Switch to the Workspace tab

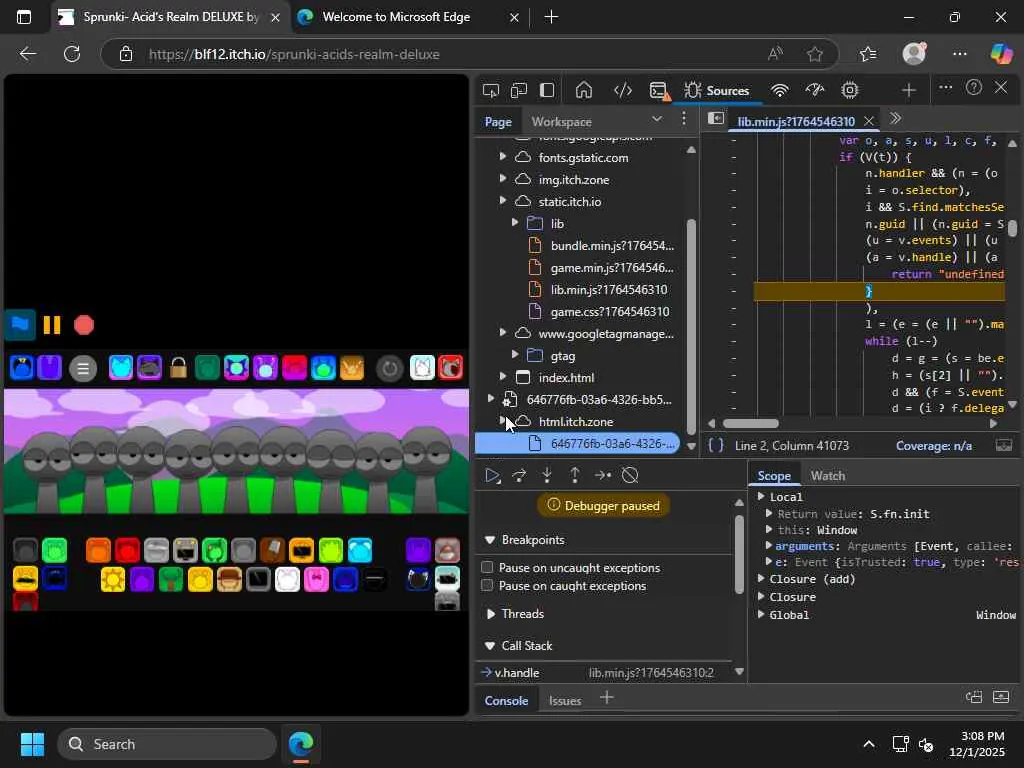561,122
